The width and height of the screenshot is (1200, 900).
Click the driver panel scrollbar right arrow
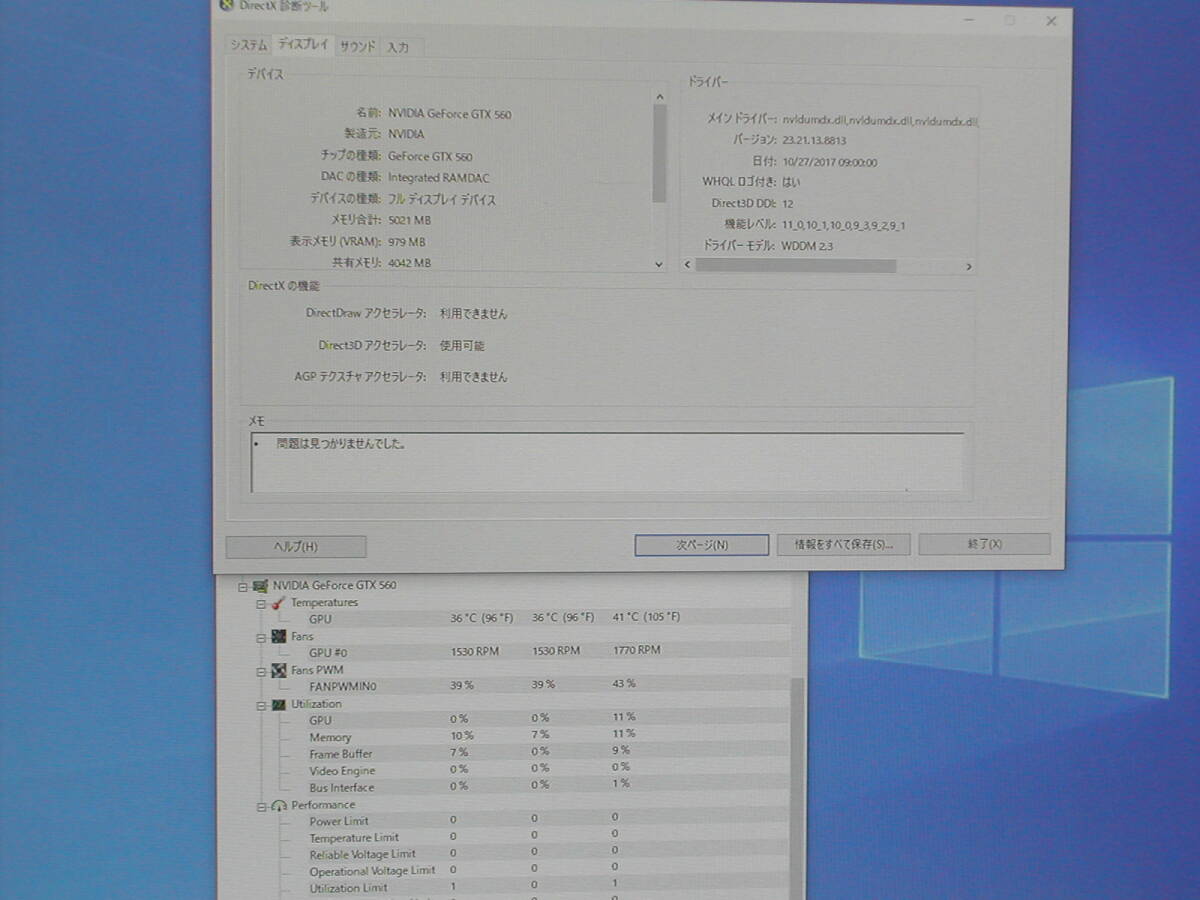968,266
